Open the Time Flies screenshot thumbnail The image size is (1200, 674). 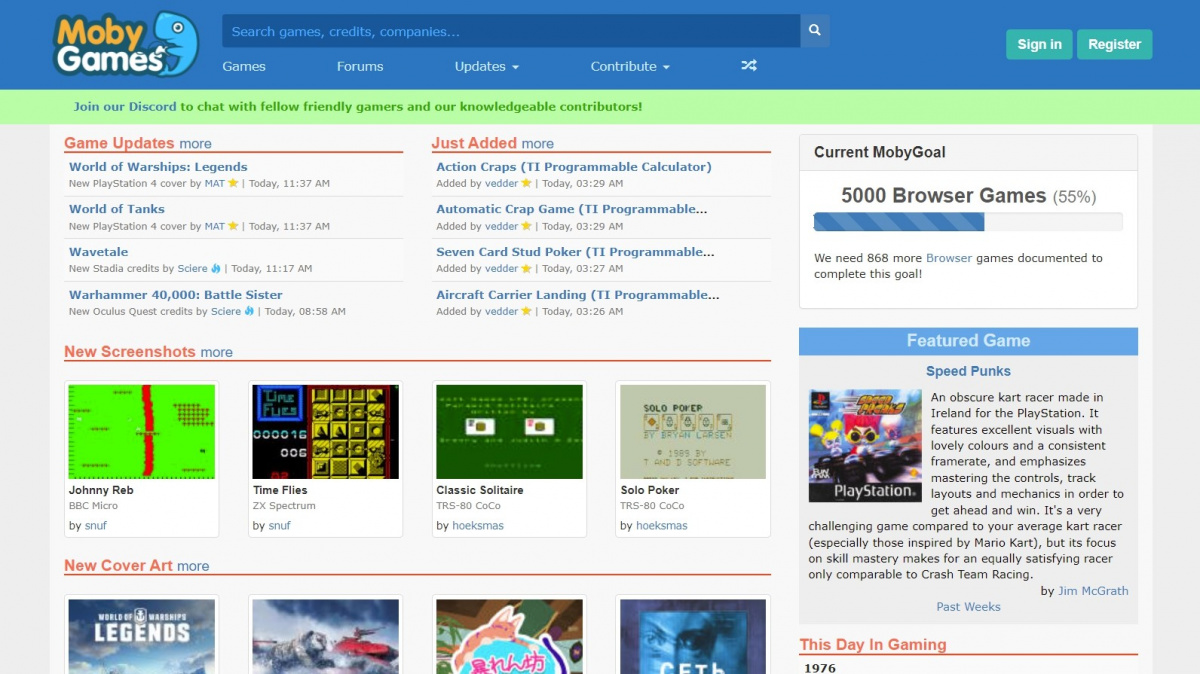(x=325, y=432)
